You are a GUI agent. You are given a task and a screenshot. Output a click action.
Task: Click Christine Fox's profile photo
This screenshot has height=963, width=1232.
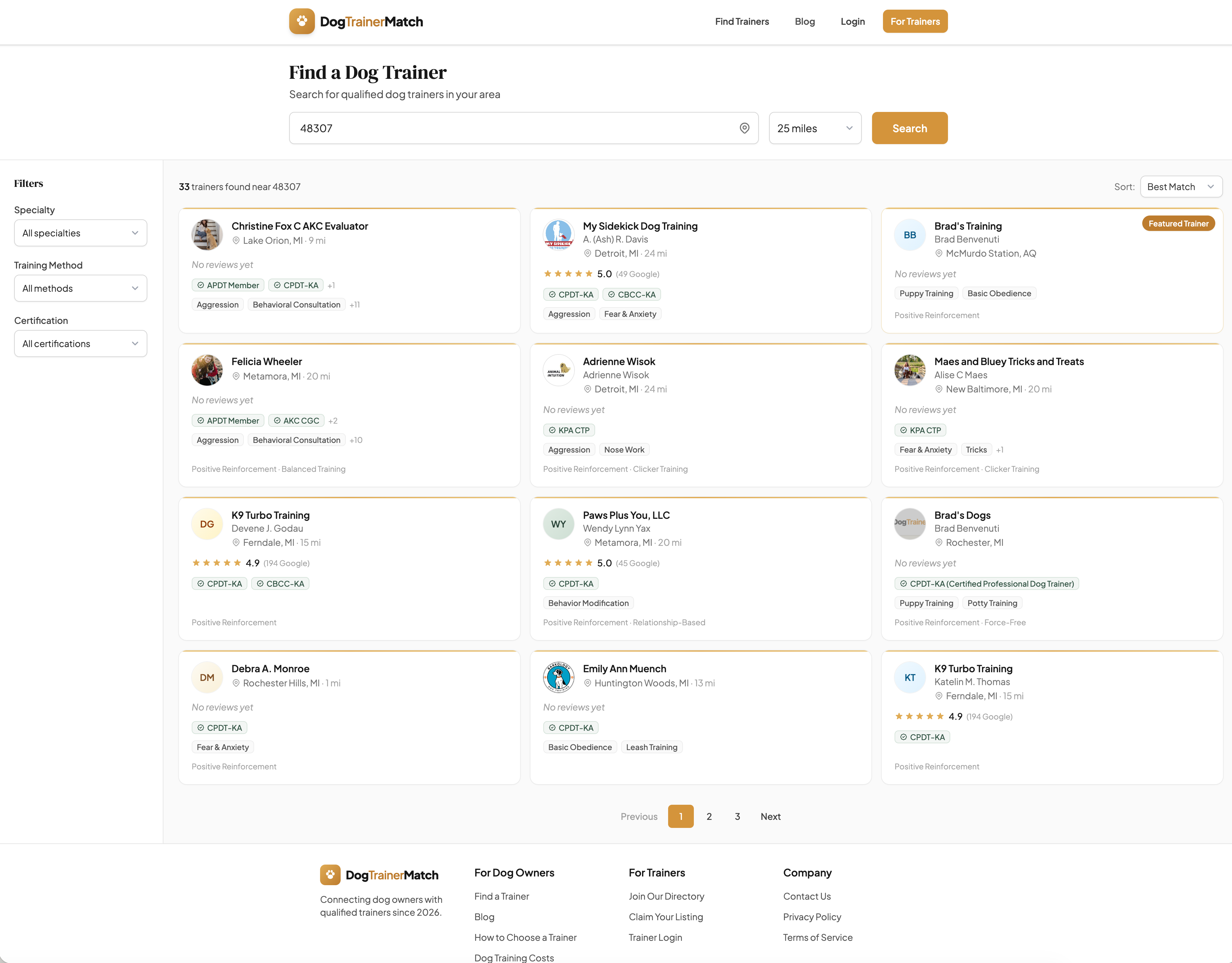tap(207, 235)
